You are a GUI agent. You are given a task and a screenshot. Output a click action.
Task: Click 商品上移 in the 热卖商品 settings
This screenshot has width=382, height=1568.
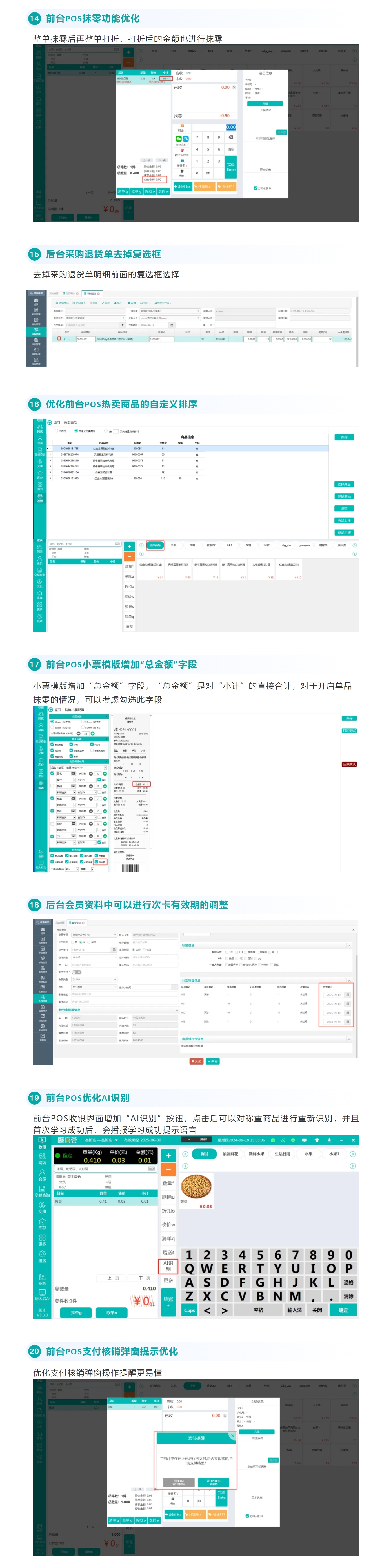click(344, 520)
